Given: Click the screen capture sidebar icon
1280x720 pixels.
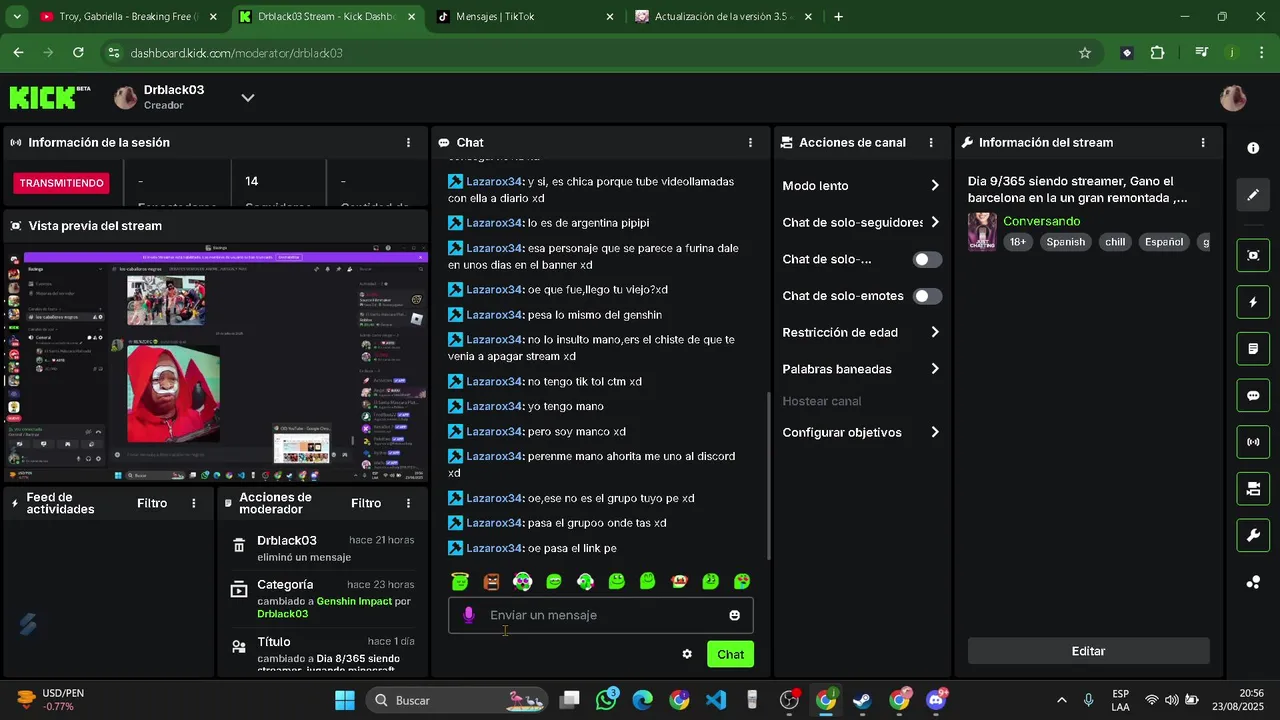Looking at the screenshot, I should (x=1253, y=255).
